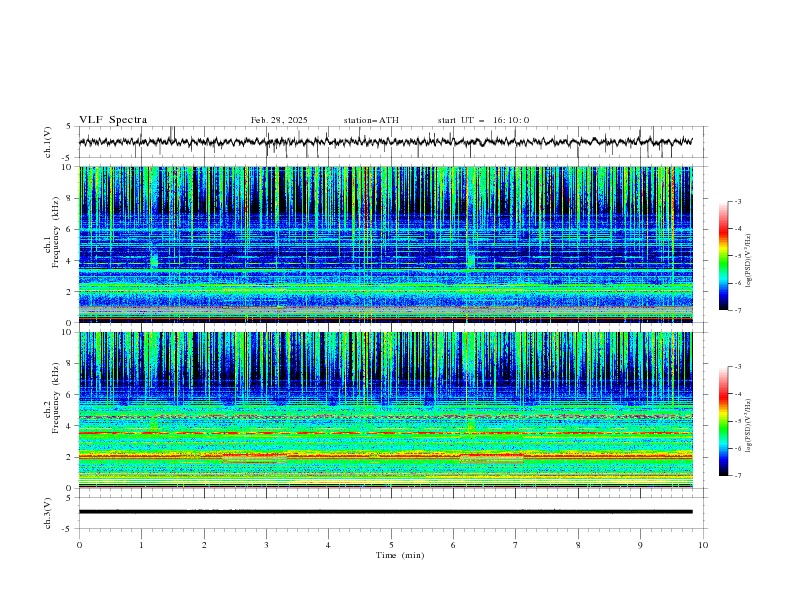Select the "Feb. 28, 2025" date text
The height and width of the screenshot is (612, 792).
coord(279,120)
